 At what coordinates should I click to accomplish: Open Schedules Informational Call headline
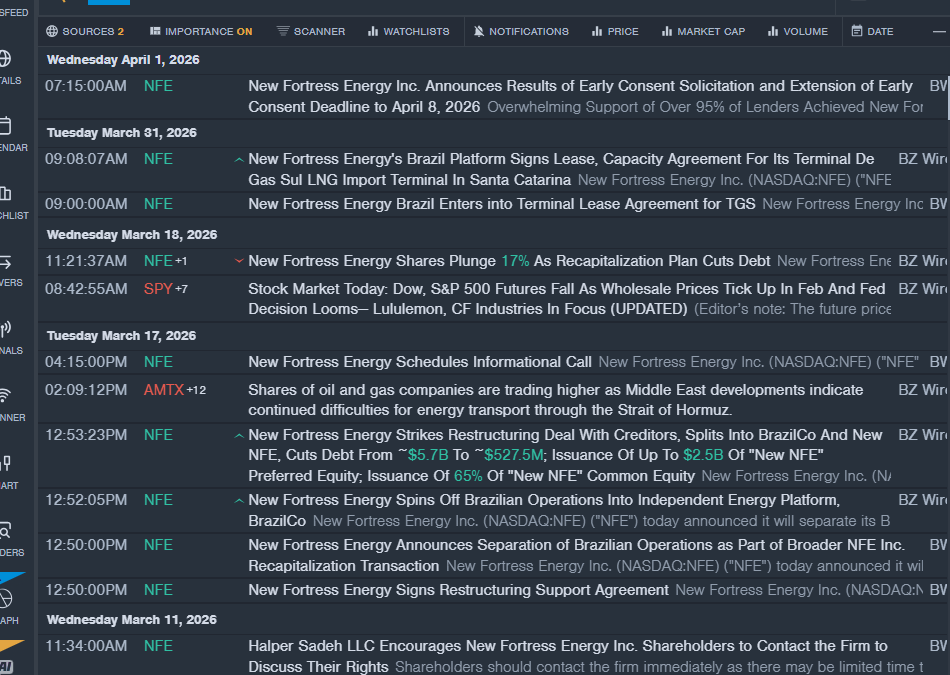pyautogui.click(x=419, y=362)
